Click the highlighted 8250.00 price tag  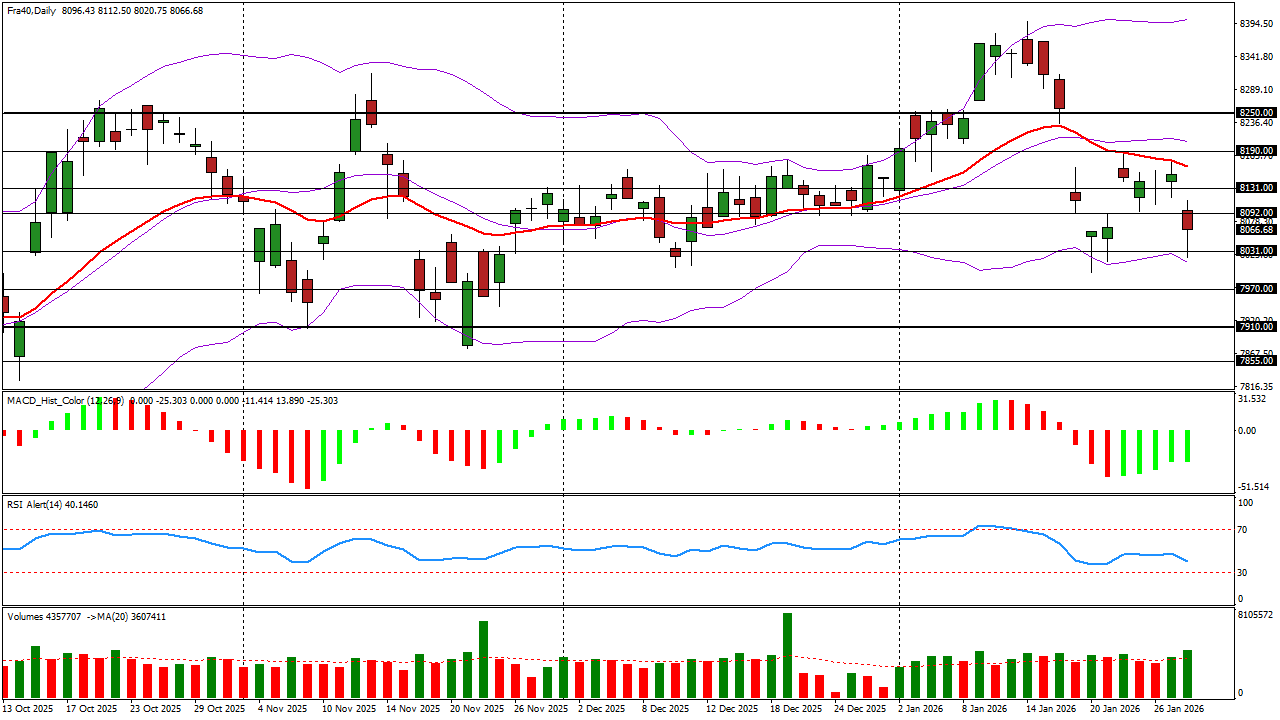point(1248,112)
